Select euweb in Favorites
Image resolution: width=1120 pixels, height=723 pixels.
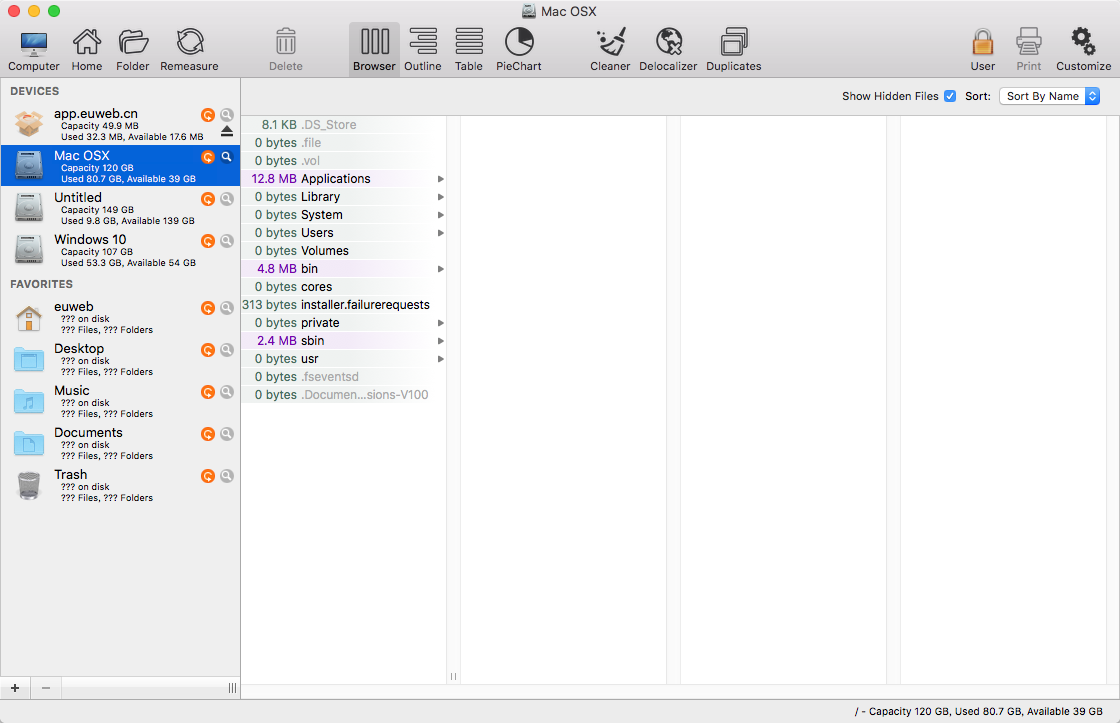pyautogui.click(x=120, y=317)
